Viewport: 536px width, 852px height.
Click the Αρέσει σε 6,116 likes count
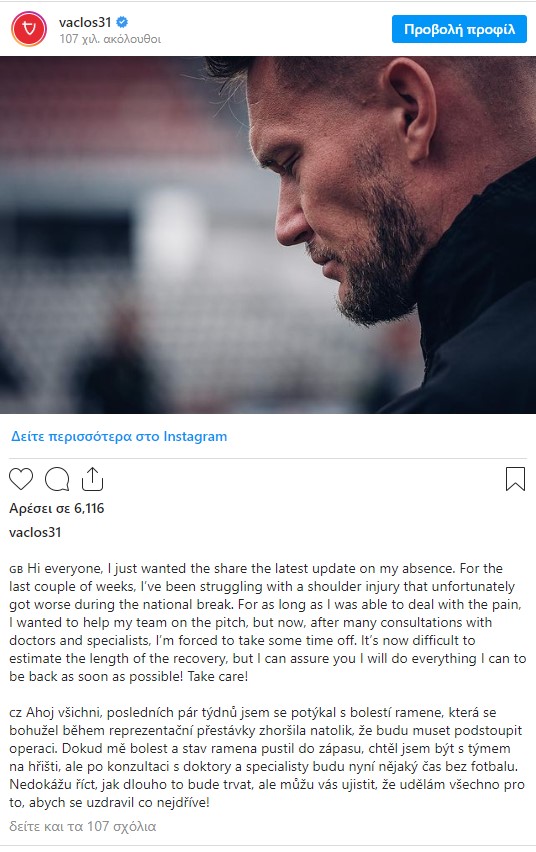57,509
